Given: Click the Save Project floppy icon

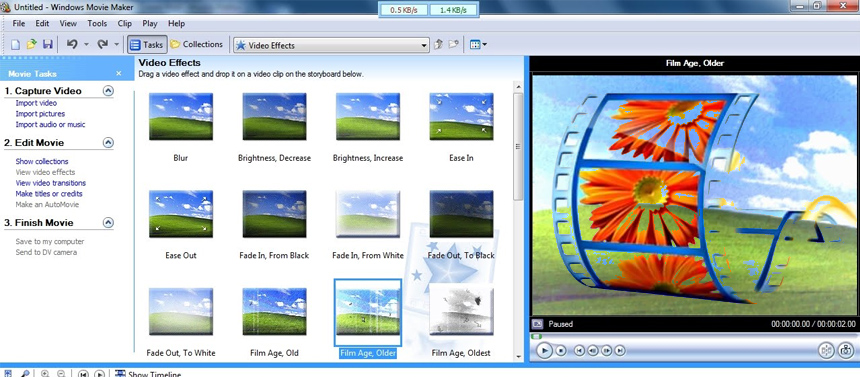Looking at the screenshot, I should (x=48, y=45).
